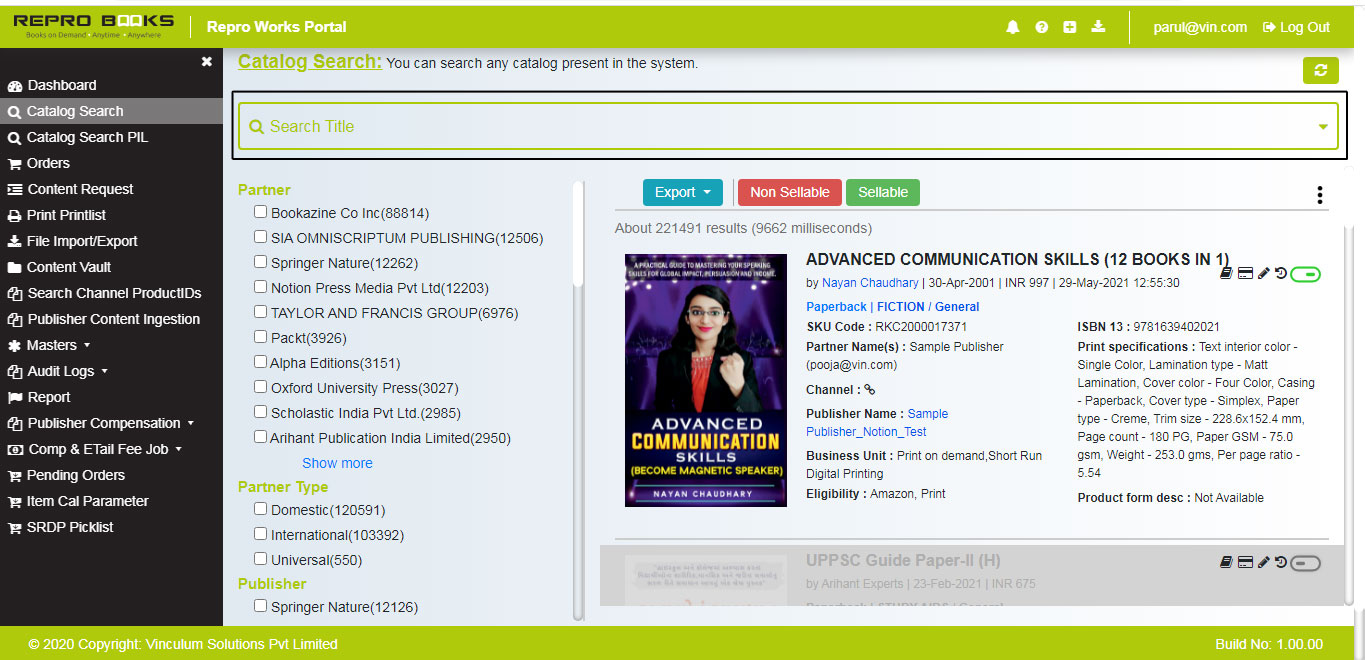Open Orders from the sidebar
This screenshot has height=660, width=1365.
48,163
